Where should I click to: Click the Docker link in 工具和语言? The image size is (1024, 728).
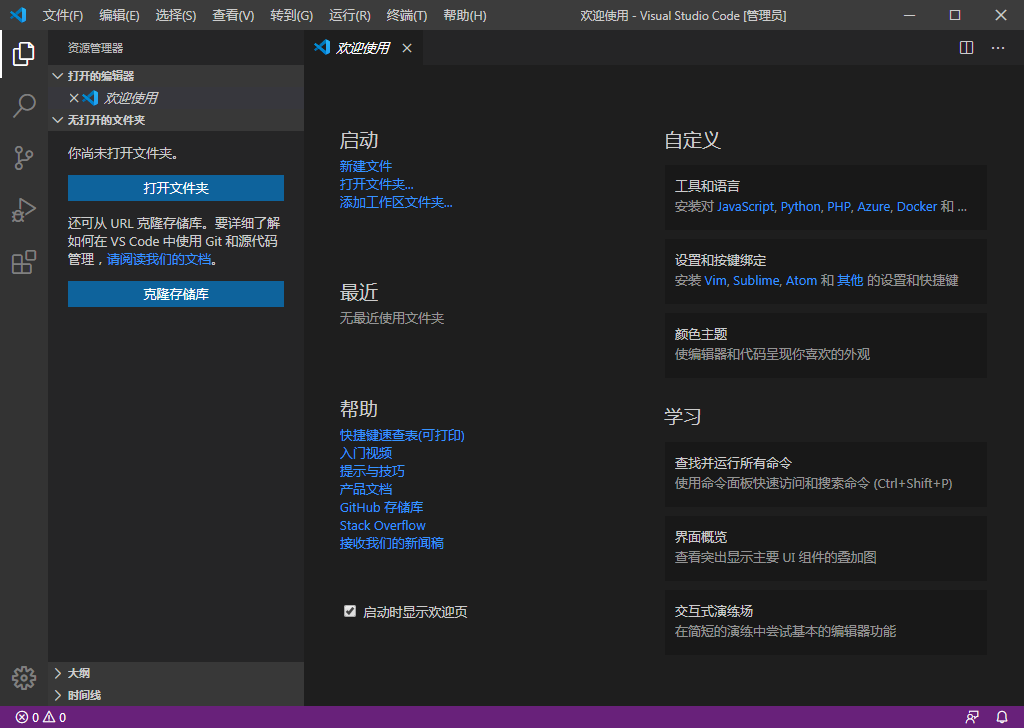click(917, 206)
